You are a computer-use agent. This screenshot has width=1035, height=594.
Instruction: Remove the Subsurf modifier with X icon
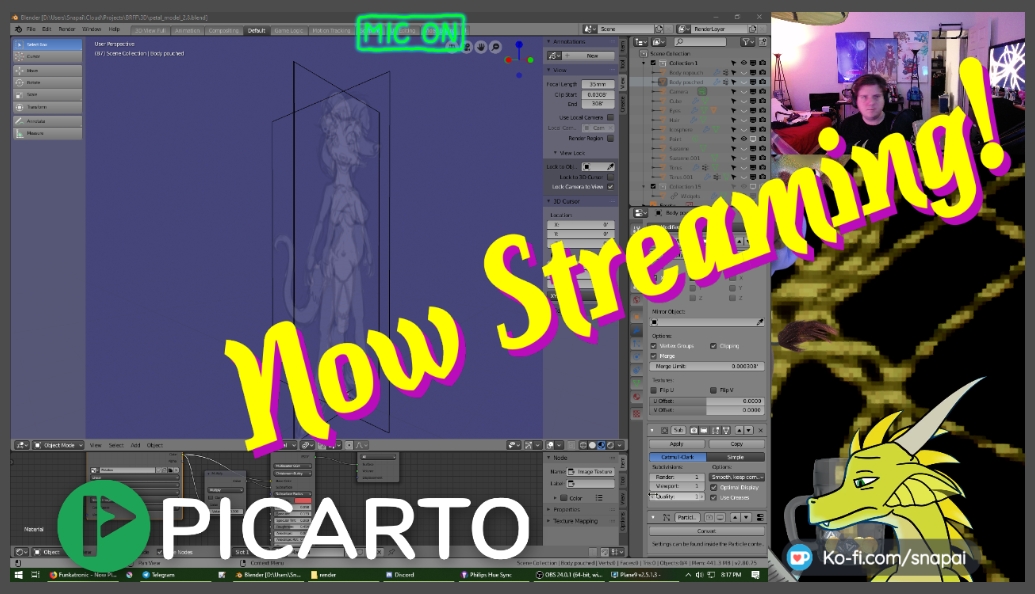click(760, 430)
